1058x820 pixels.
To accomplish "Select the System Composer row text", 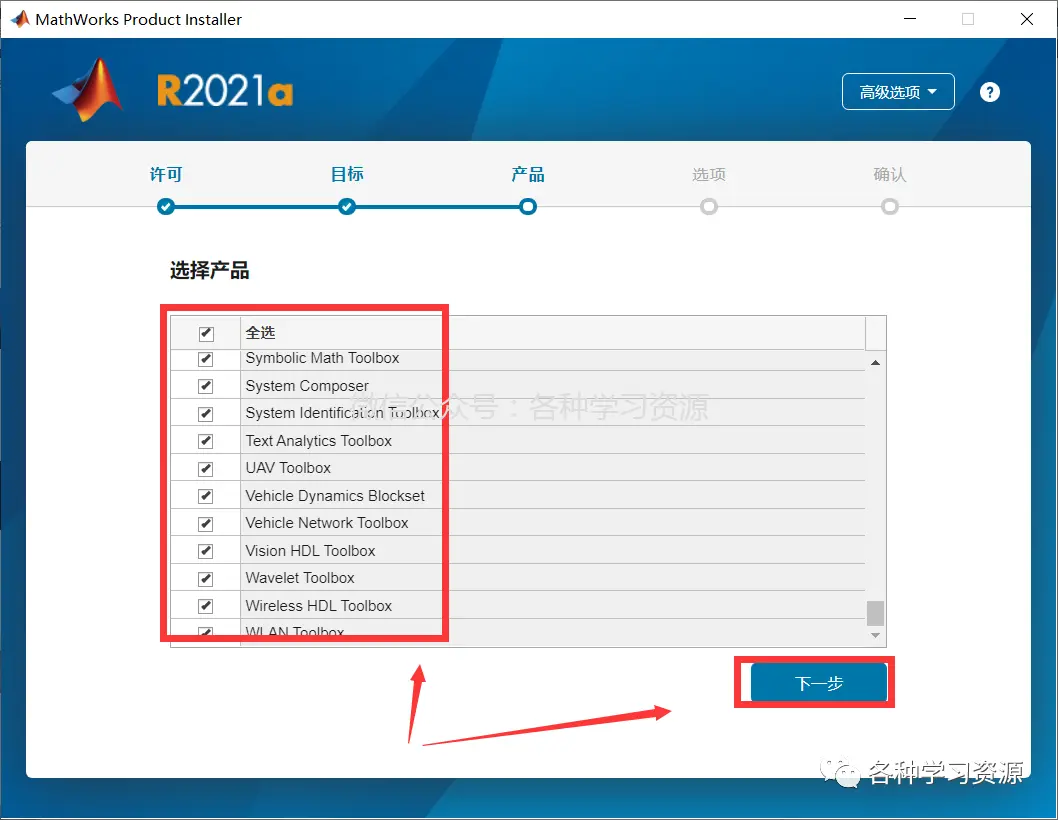I will tap(307, 386).
